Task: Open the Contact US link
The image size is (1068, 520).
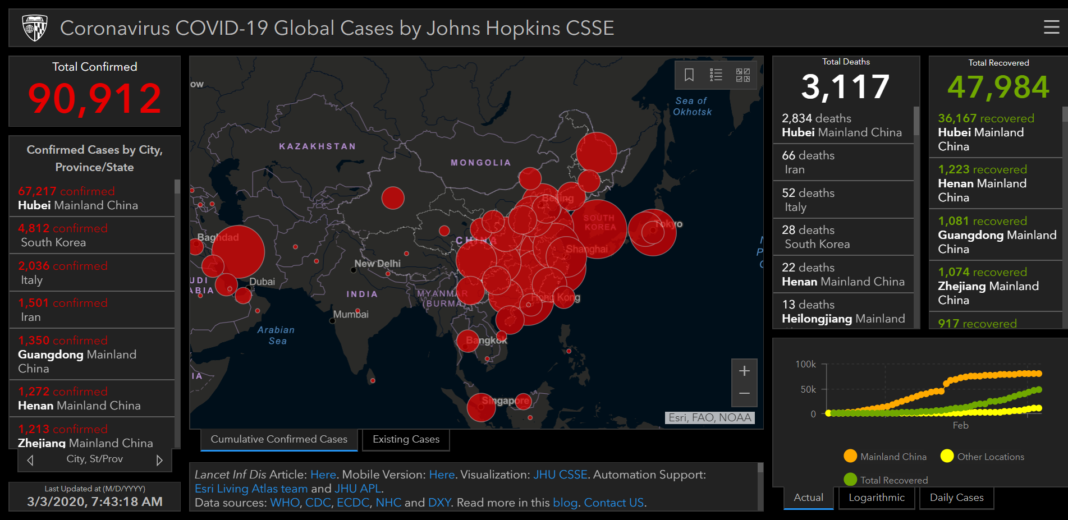Action: tap(614, 503)
